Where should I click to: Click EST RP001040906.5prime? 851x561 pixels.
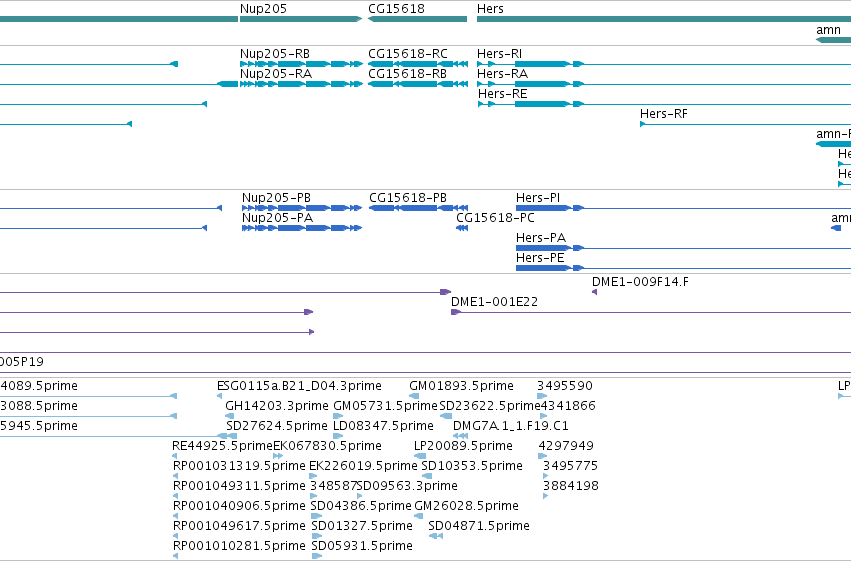click(239, 506)
